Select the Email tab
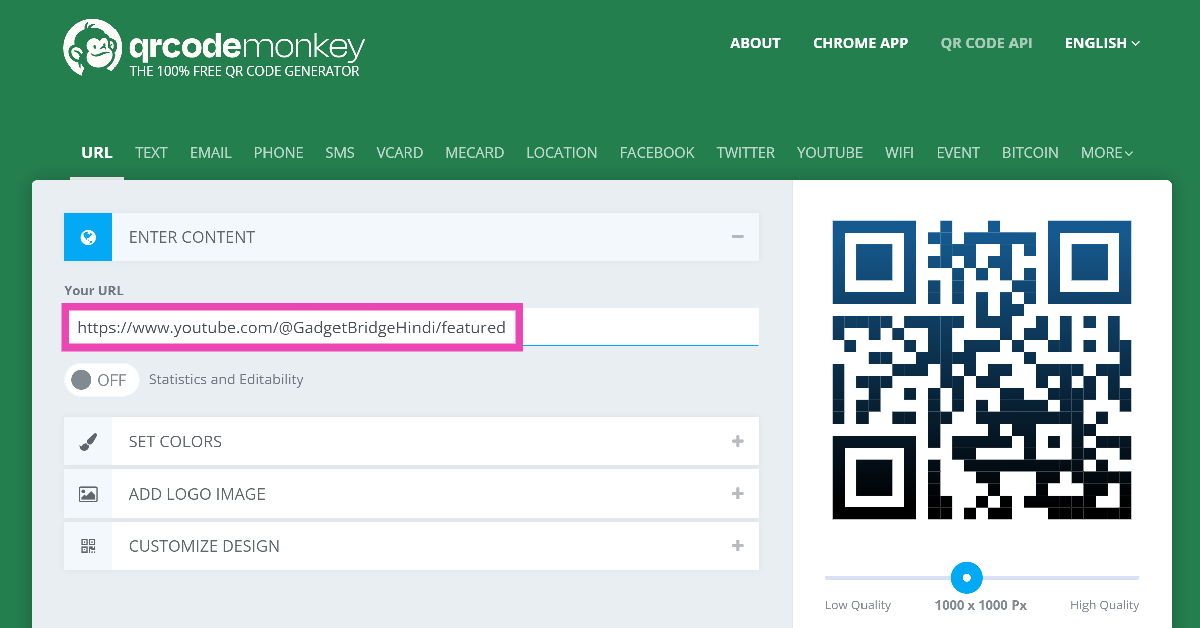The image size is (1200, 628). pyautogui.click(x=210, y=153)
